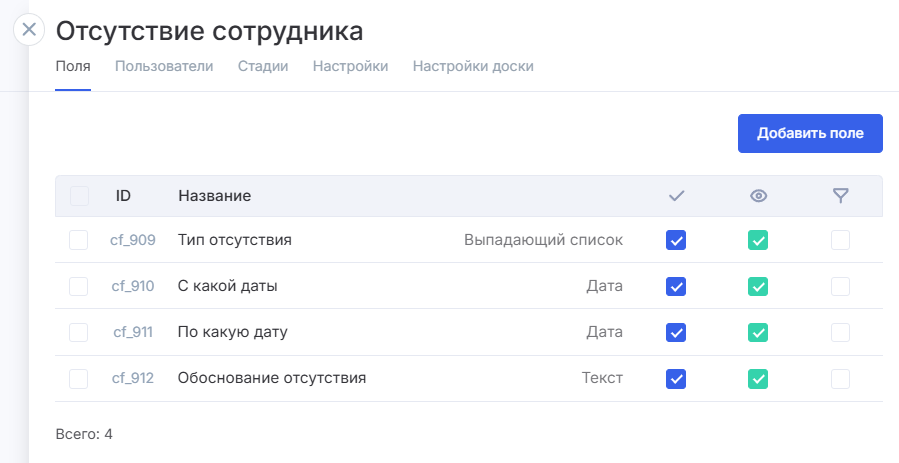Tick the select-all checkbox in table header
The width and height of the screenshot is (899, 463).
point(79,196)
